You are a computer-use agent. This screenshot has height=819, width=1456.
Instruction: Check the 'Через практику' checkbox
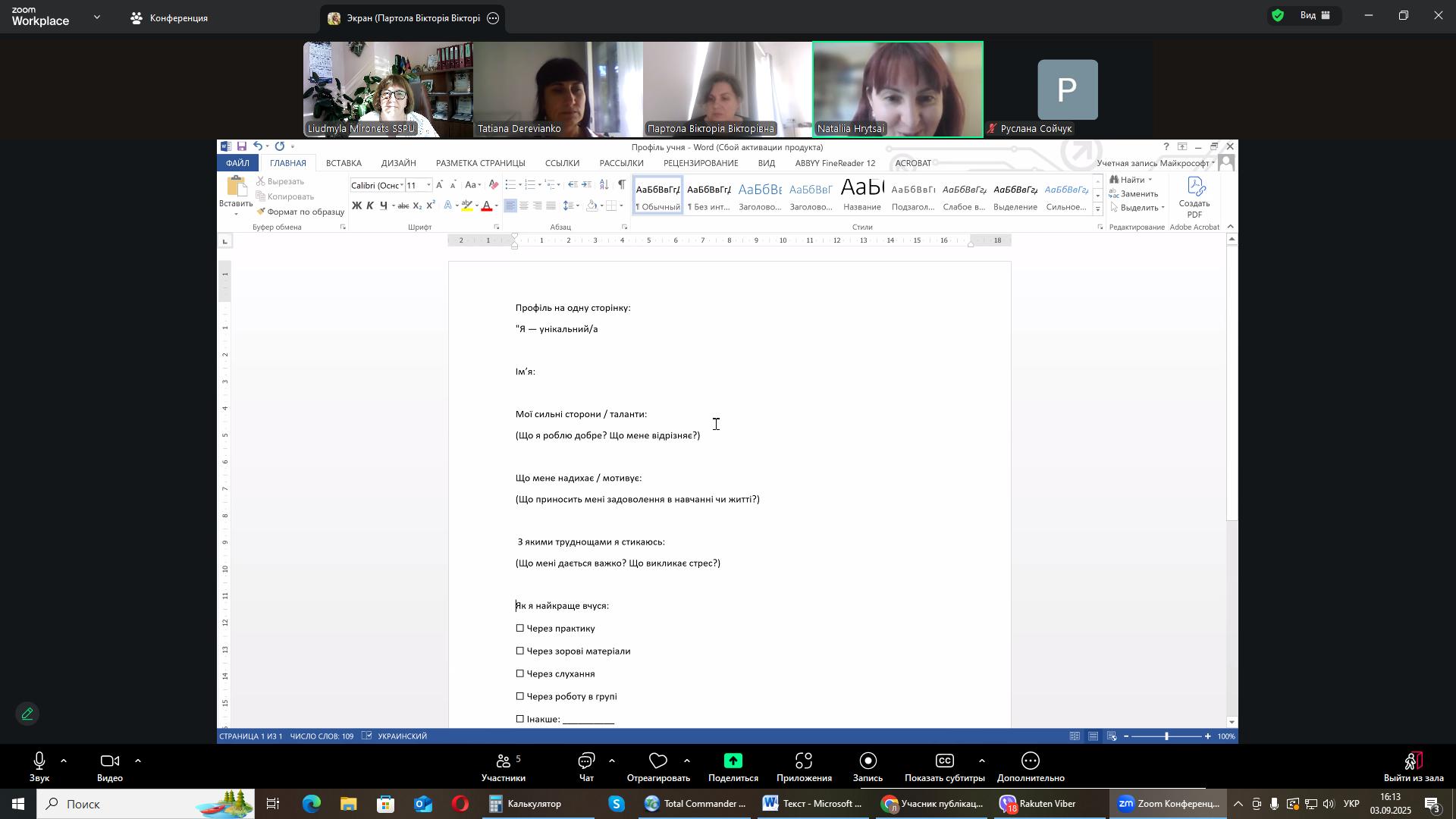tap(520, 629)
